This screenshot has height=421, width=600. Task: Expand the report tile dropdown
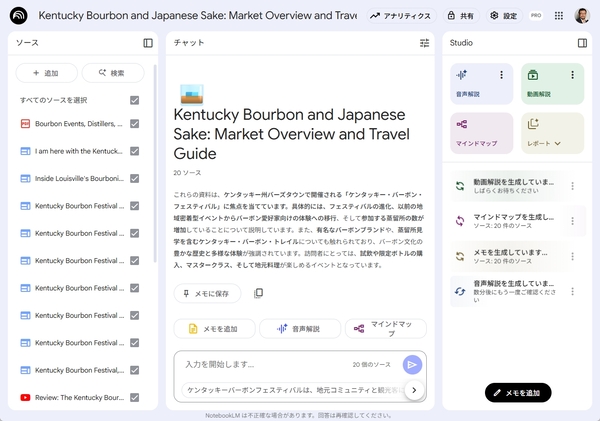click(x=557, y=143)
